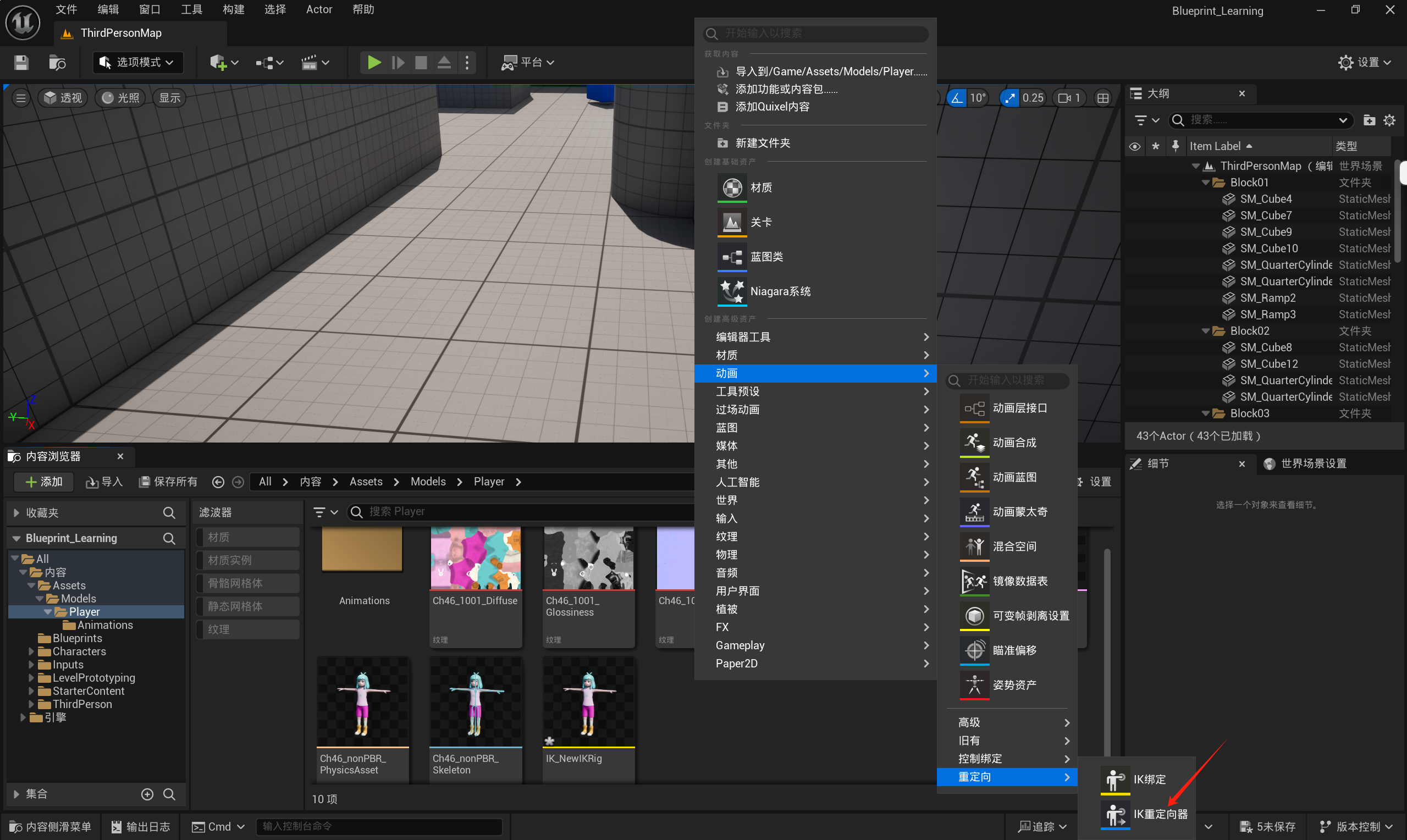
Task: Toggle the 材质实例 material instance filter
Action: 247,560
